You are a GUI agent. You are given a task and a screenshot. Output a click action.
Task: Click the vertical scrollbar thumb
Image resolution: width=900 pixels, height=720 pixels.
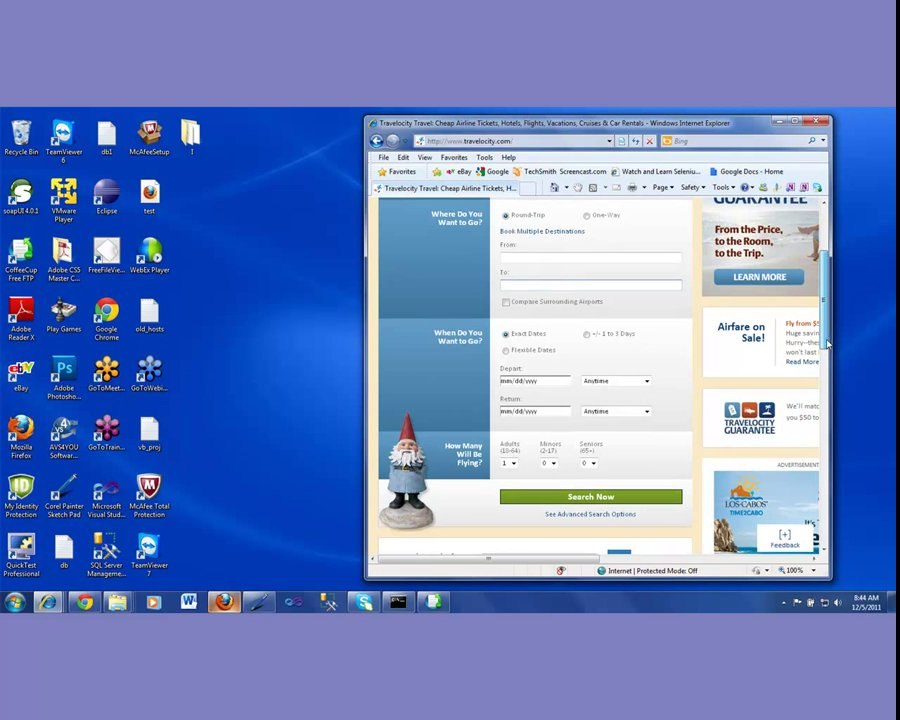coord(824,299)
